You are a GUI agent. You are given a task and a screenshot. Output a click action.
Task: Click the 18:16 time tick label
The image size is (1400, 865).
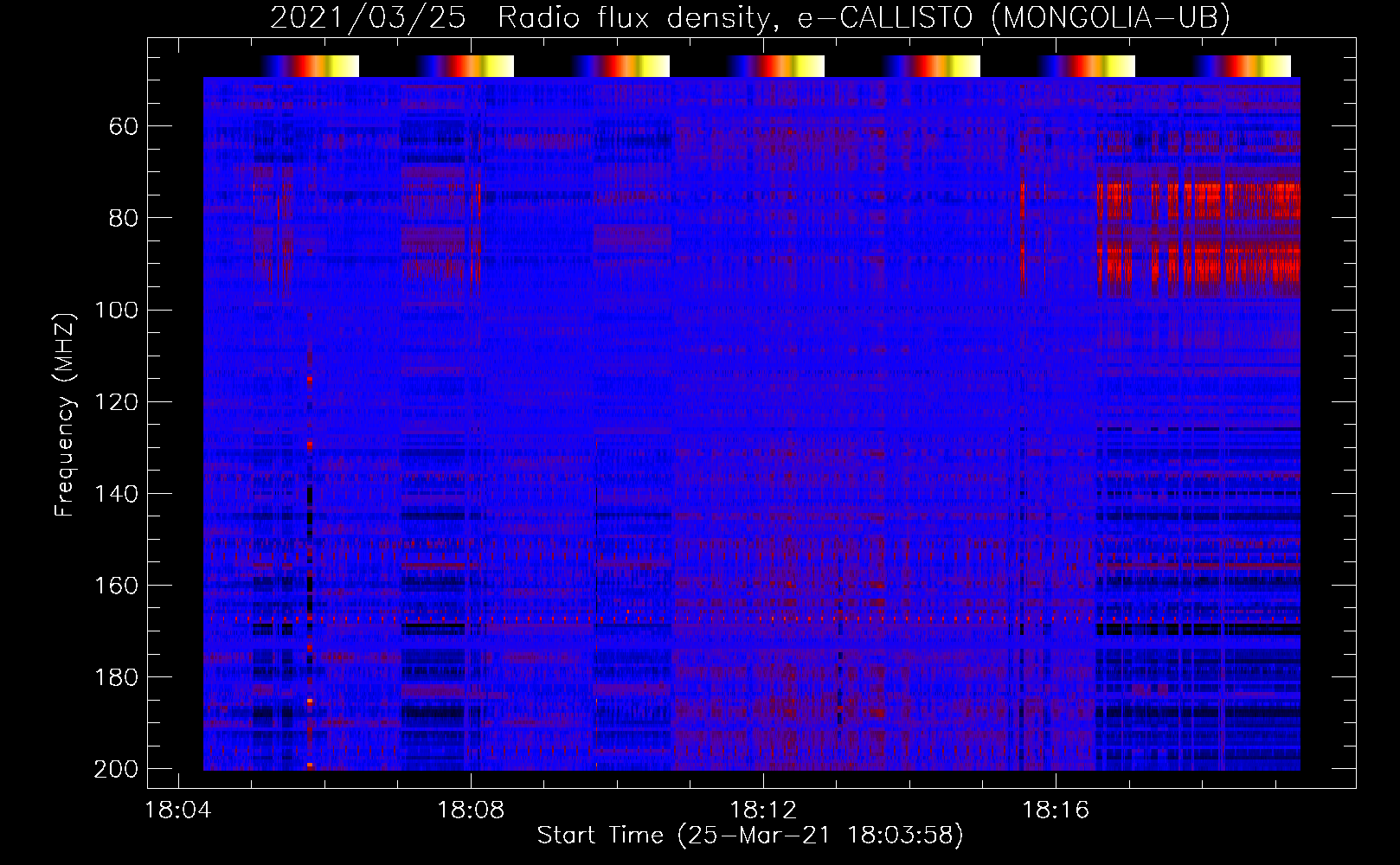[x=1056, y=811]
